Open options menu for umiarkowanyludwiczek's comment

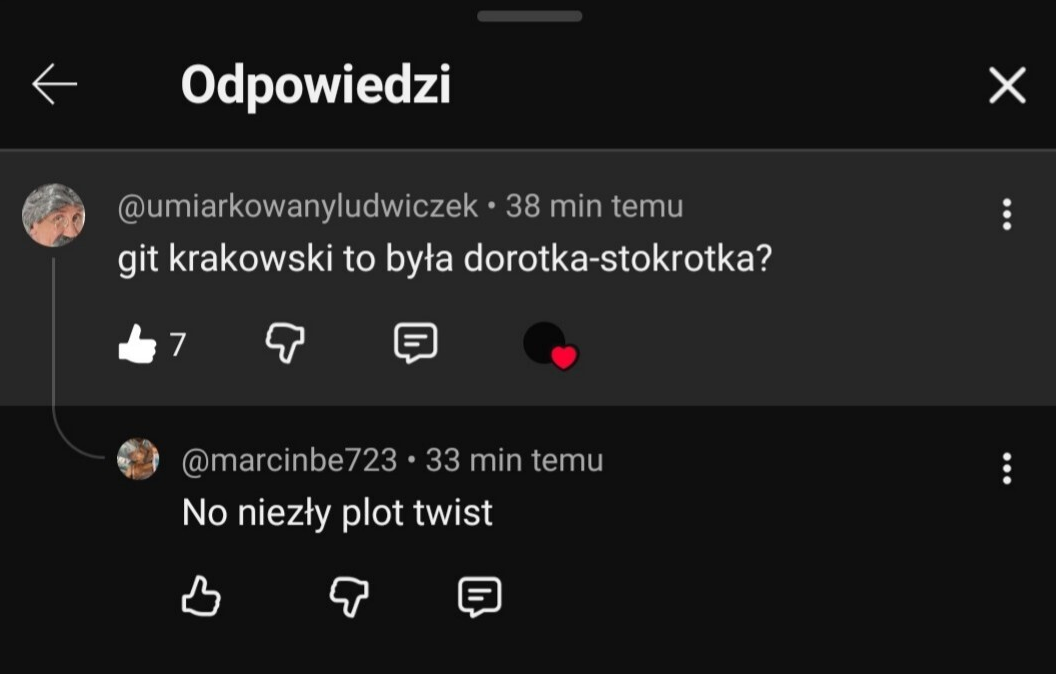(x=1006, y=214)
